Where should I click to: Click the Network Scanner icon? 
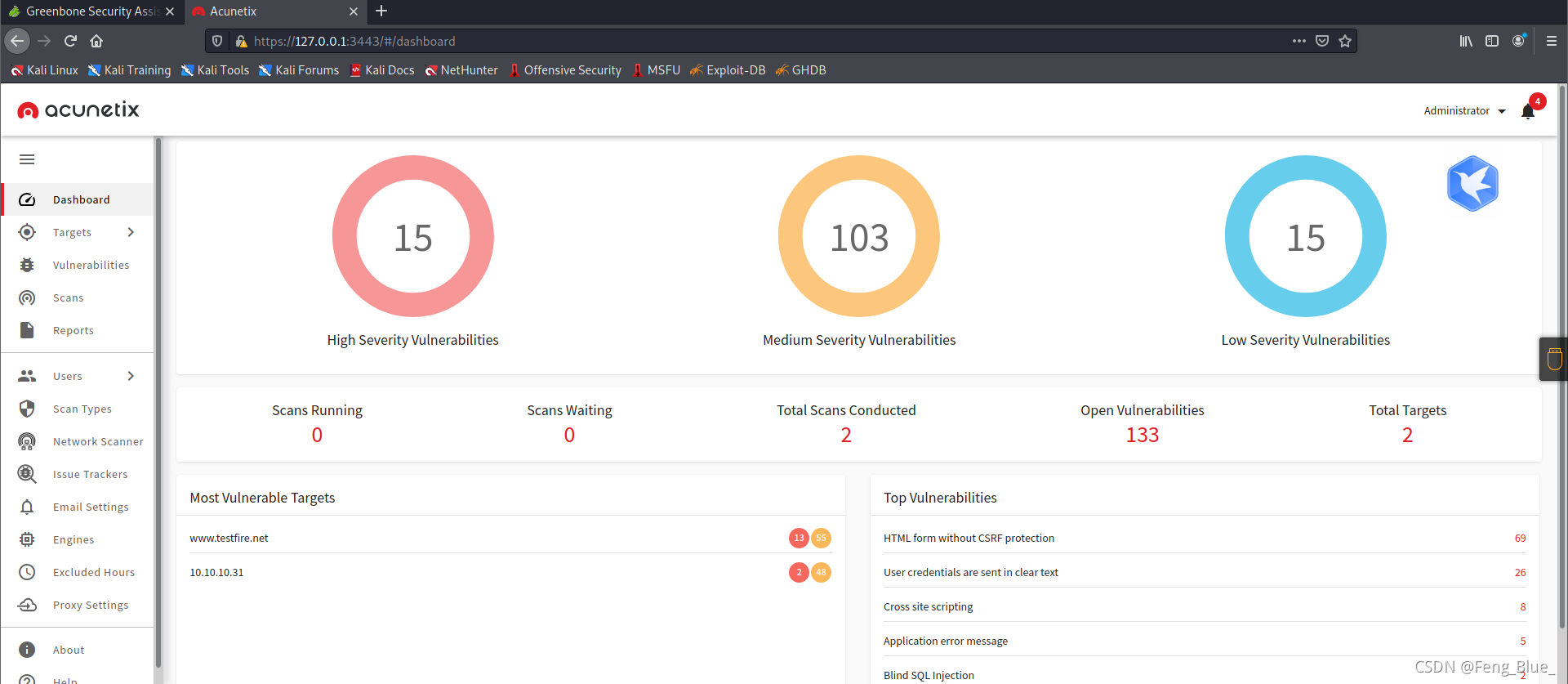point(27,441)
